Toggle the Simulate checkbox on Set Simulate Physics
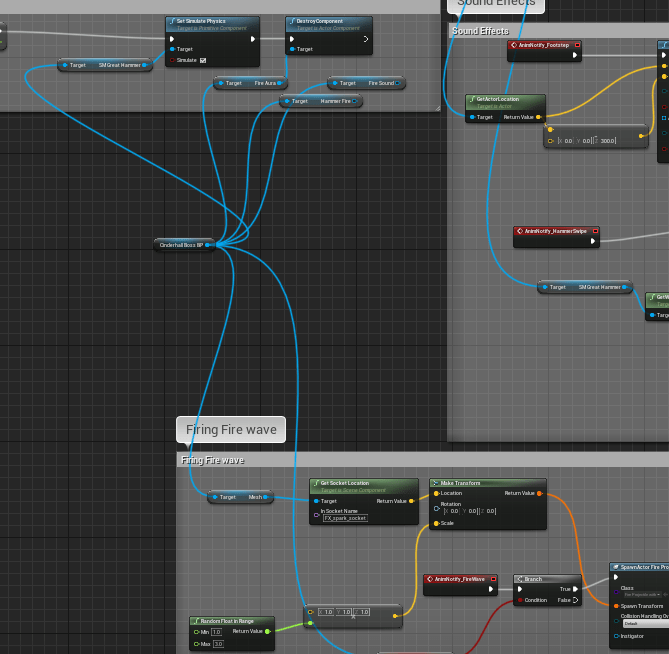 (203, 60)
